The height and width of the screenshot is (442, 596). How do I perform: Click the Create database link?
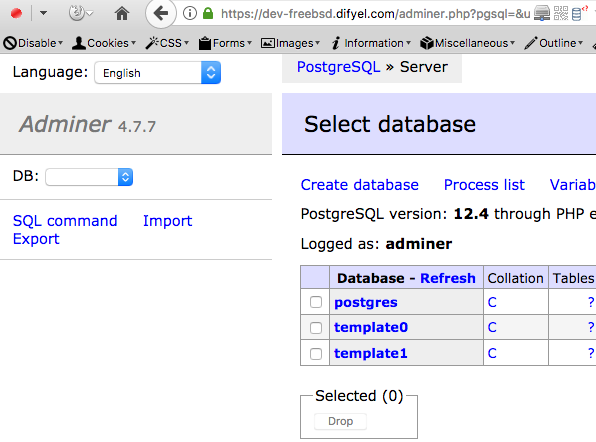tap(360, 185)
